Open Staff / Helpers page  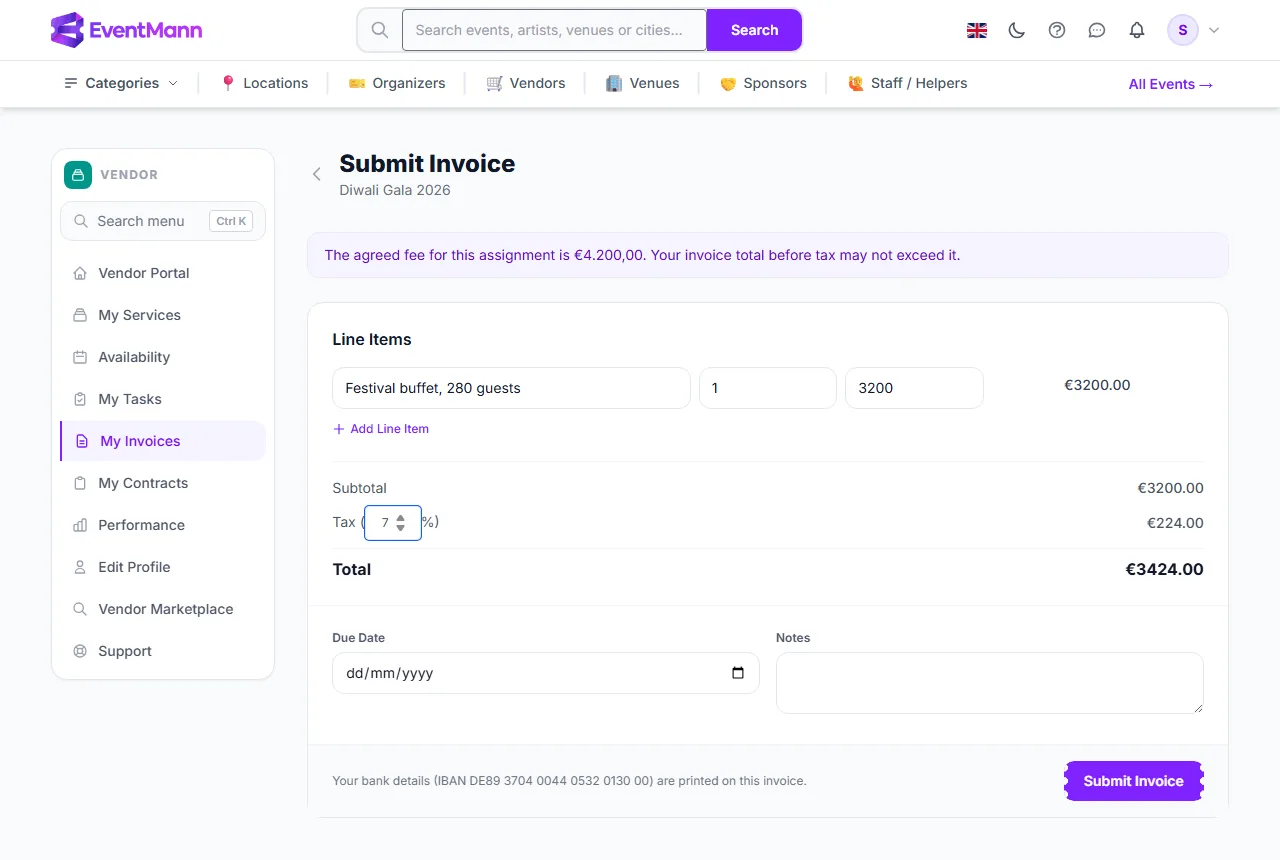coord(907,83)
